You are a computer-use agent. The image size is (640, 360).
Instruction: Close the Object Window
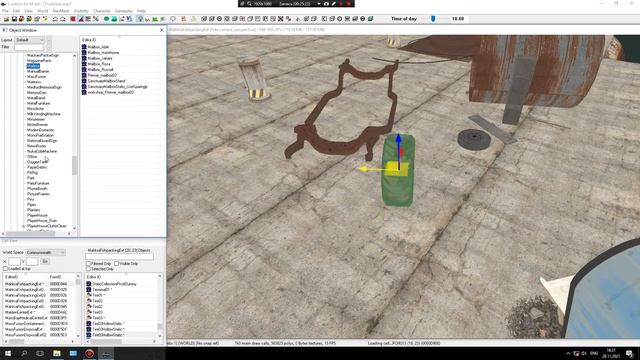[162, 30]
